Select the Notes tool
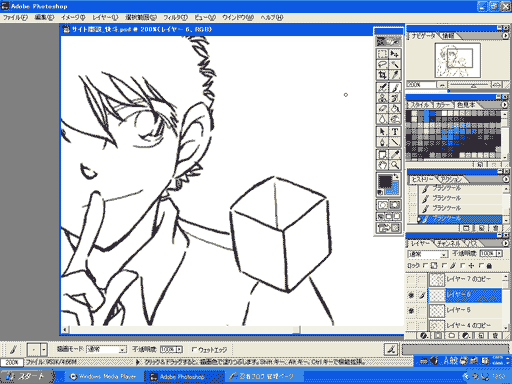 [382, 154]
